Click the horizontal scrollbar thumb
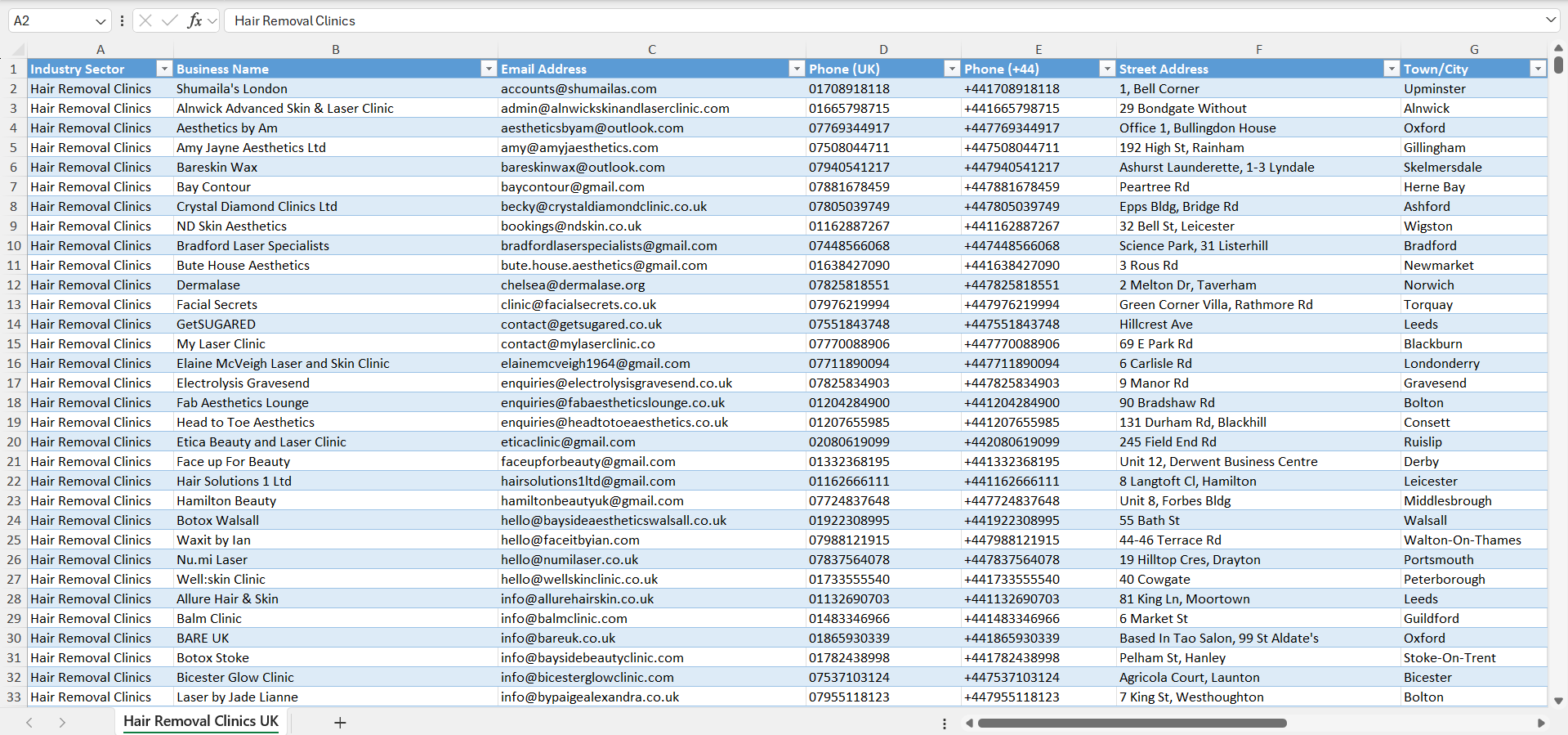Viewport: 1568px width, 735px height. click(x=1132, y=723)
